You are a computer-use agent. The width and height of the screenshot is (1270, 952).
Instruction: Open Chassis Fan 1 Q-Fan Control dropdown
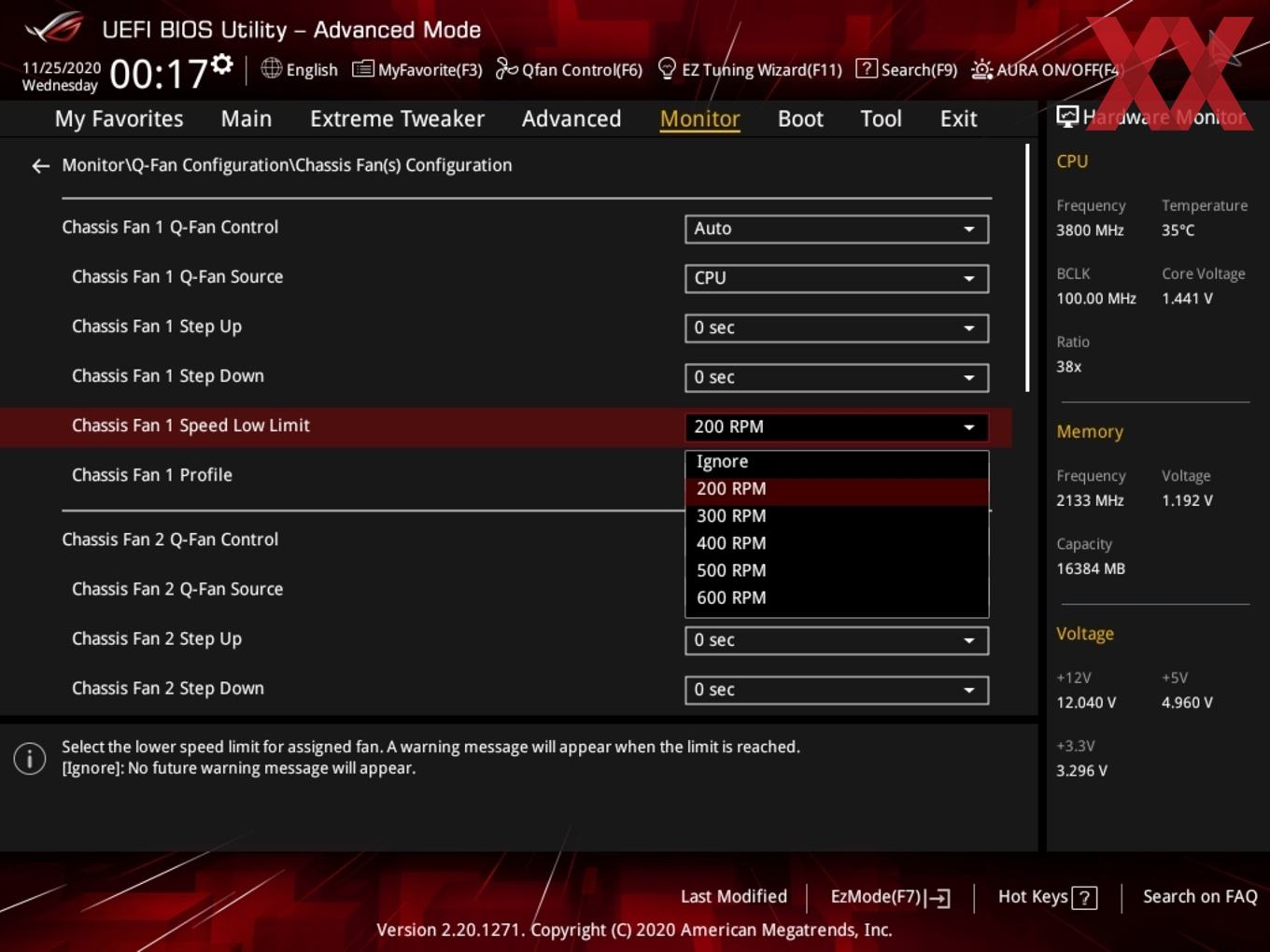(837, 229)
